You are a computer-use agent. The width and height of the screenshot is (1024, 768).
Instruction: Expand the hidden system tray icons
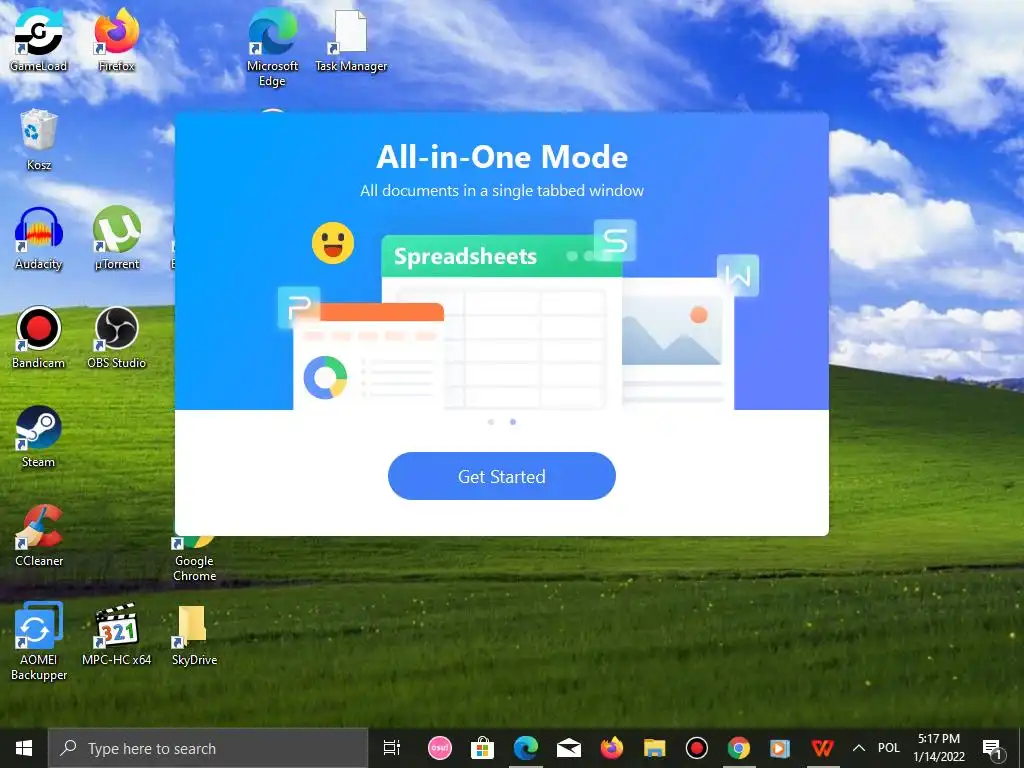coord(859,748)
